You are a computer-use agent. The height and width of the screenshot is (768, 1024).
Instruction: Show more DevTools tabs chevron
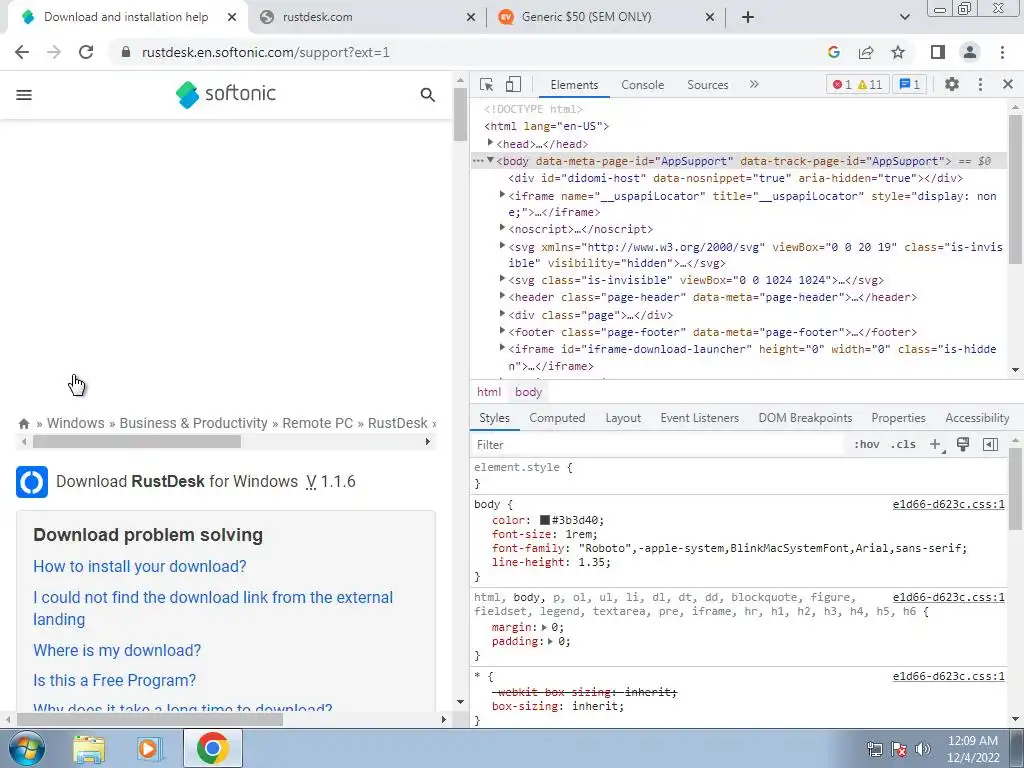754,84
